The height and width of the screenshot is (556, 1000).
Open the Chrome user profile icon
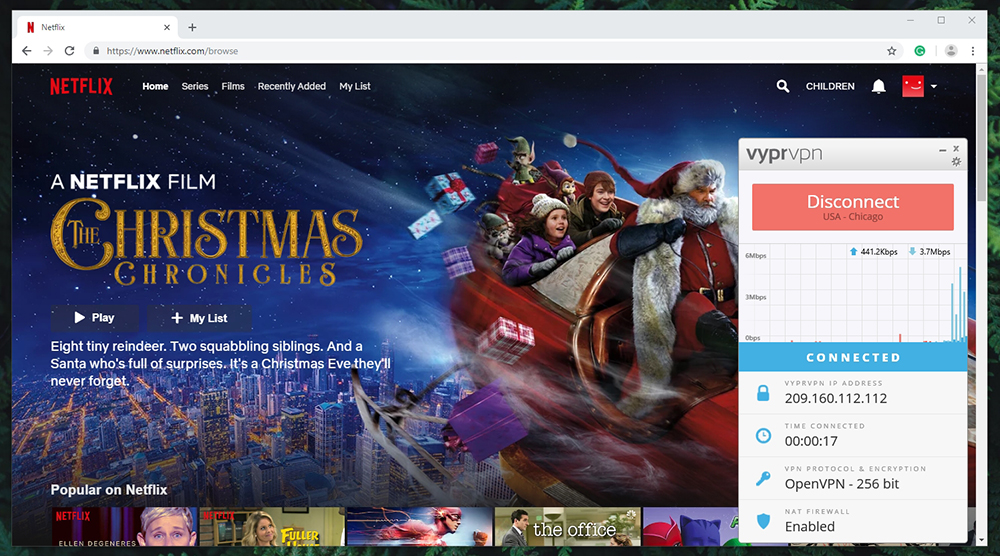pyautogui.click(x=951, y=51)
